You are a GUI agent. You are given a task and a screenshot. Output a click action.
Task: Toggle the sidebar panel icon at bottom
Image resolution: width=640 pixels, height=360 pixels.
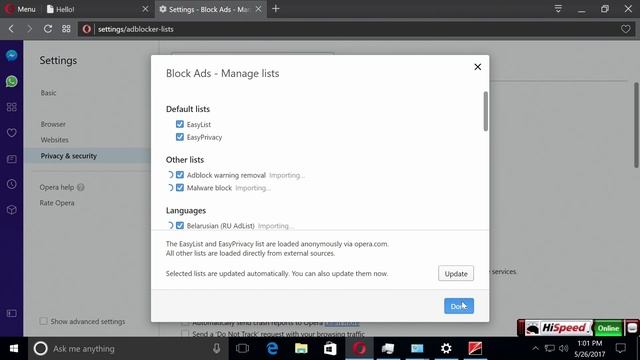point(11,313)
